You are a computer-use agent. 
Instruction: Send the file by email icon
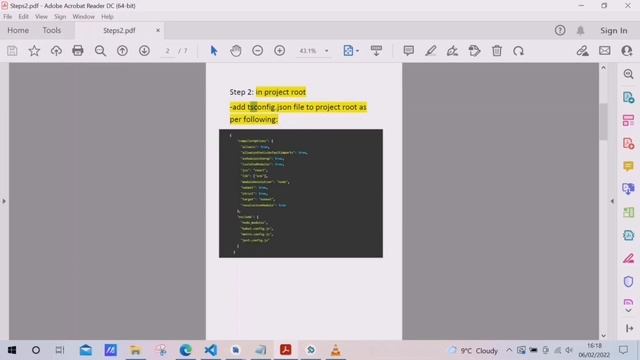[x=604, y=51]
